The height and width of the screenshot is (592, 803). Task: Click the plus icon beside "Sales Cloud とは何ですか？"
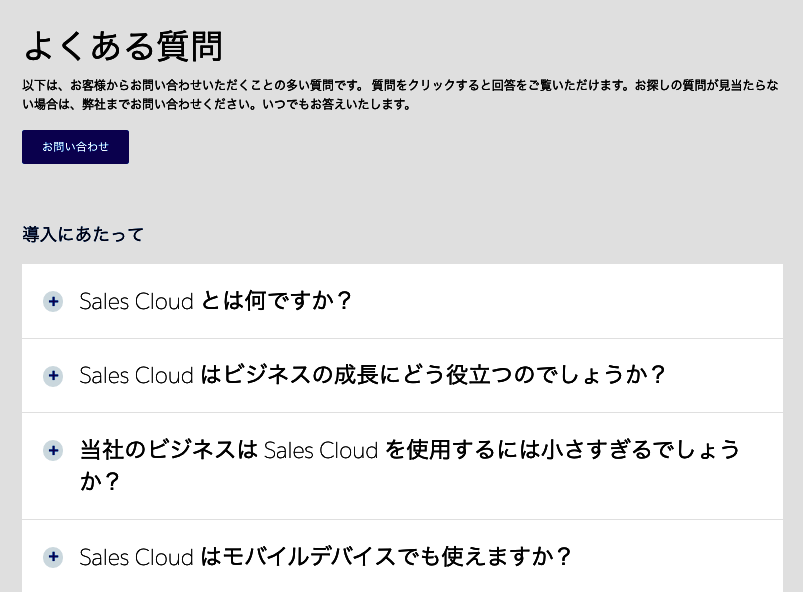pyautogui.click(x=53, y=301)
